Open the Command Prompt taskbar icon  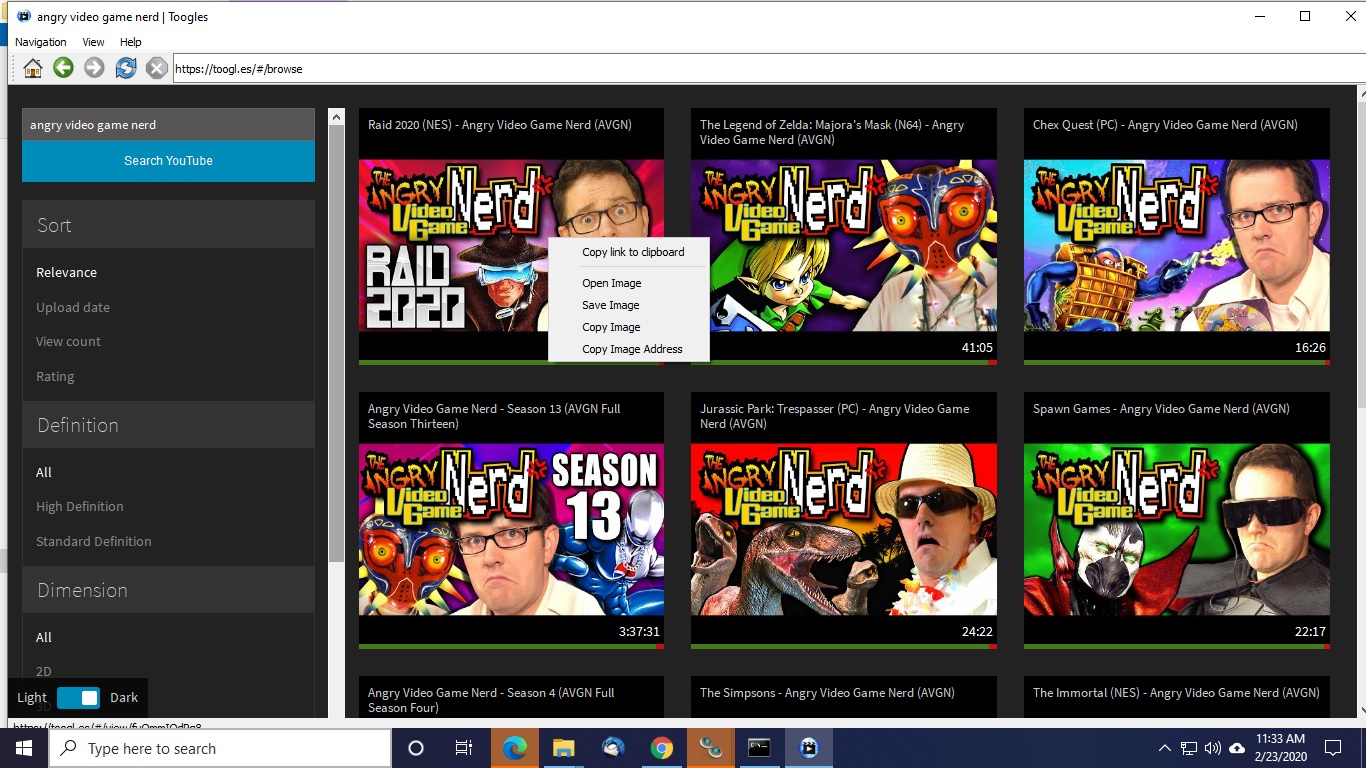[759, 748]
